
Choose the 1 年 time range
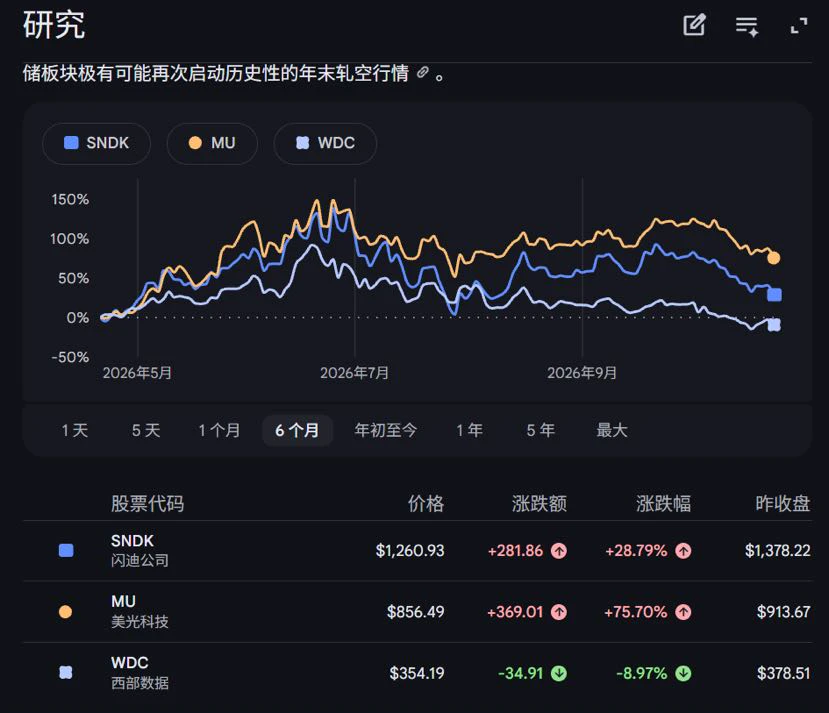[x=469, y=430]
